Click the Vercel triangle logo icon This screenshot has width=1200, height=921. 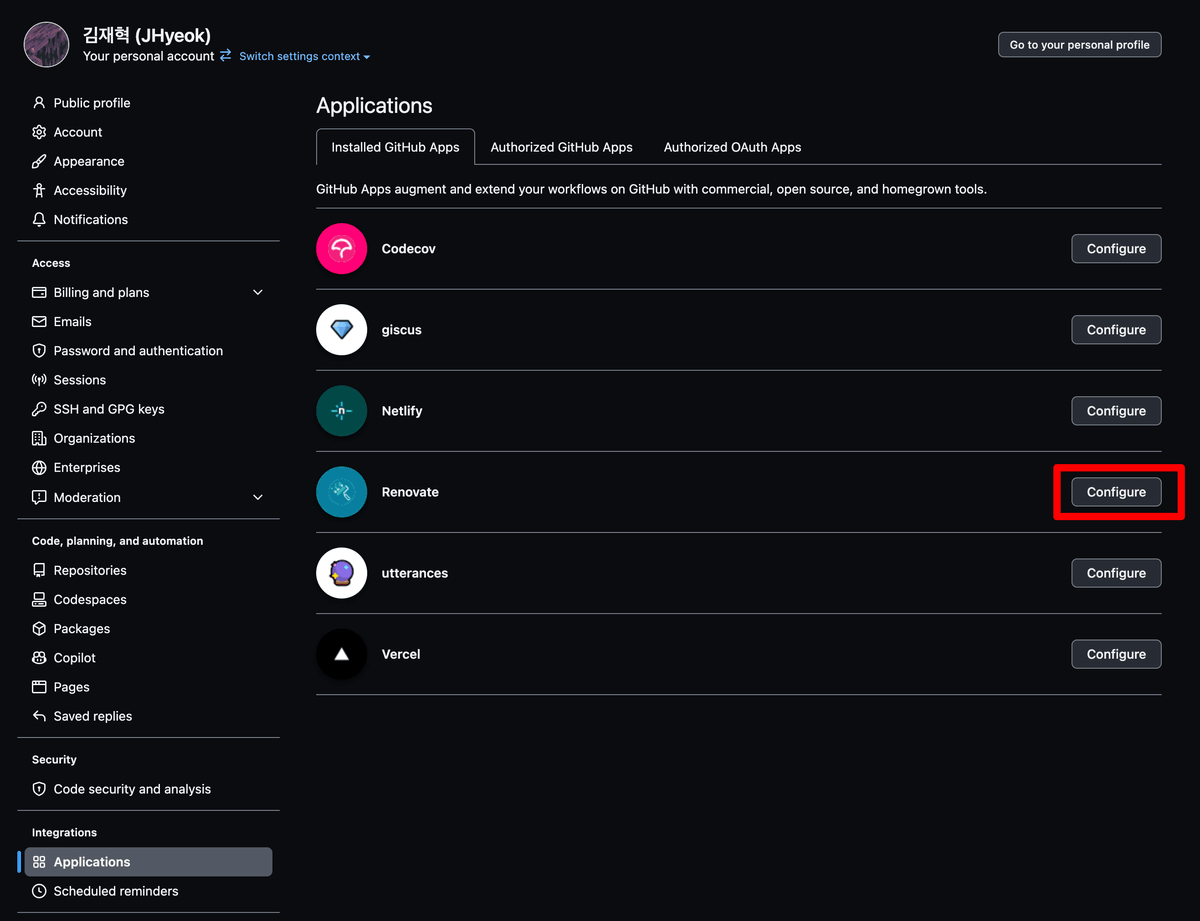pos(342,654)
